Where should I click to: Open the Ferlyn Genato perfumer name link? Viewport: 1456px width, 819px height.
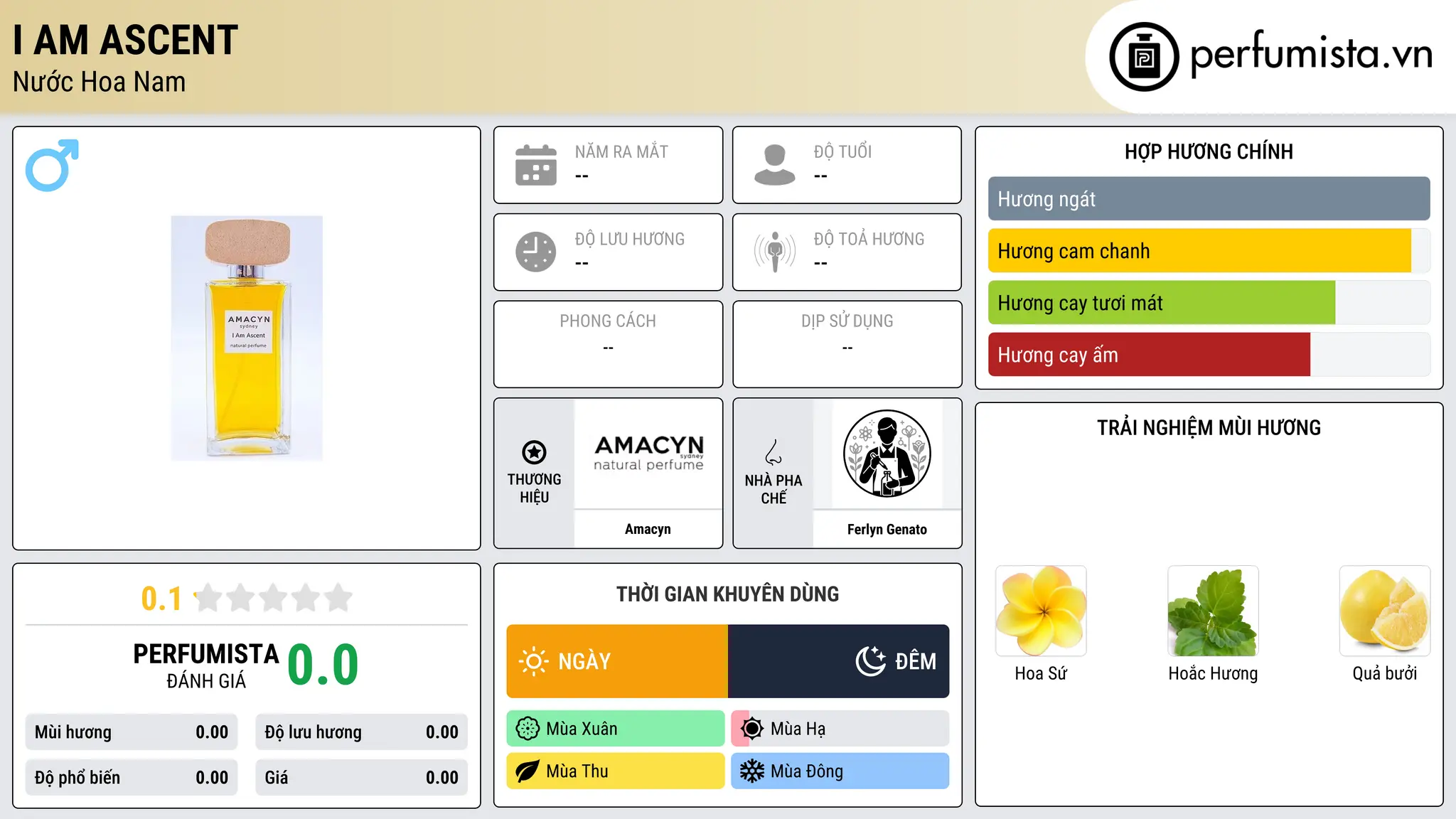(x=887, y=529)
